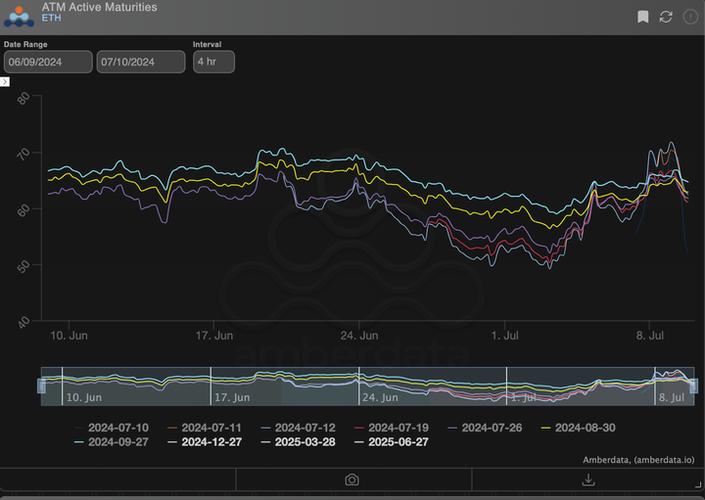
Task: Click the Amberdata, (amberdata.io) credit link
Action: point(638,460)
